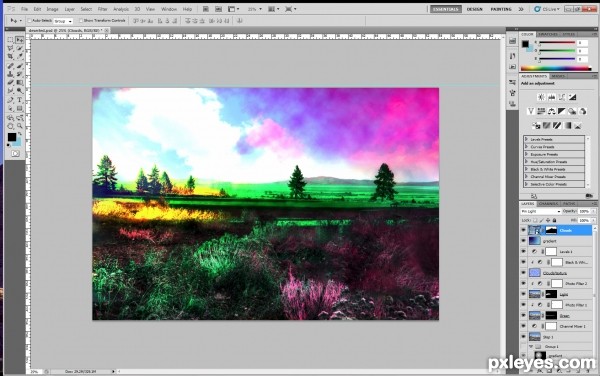The height and width of the screenshot is (376, 600).
Task: Enable the Auto-Select checkbox
Action: [29, 21]
